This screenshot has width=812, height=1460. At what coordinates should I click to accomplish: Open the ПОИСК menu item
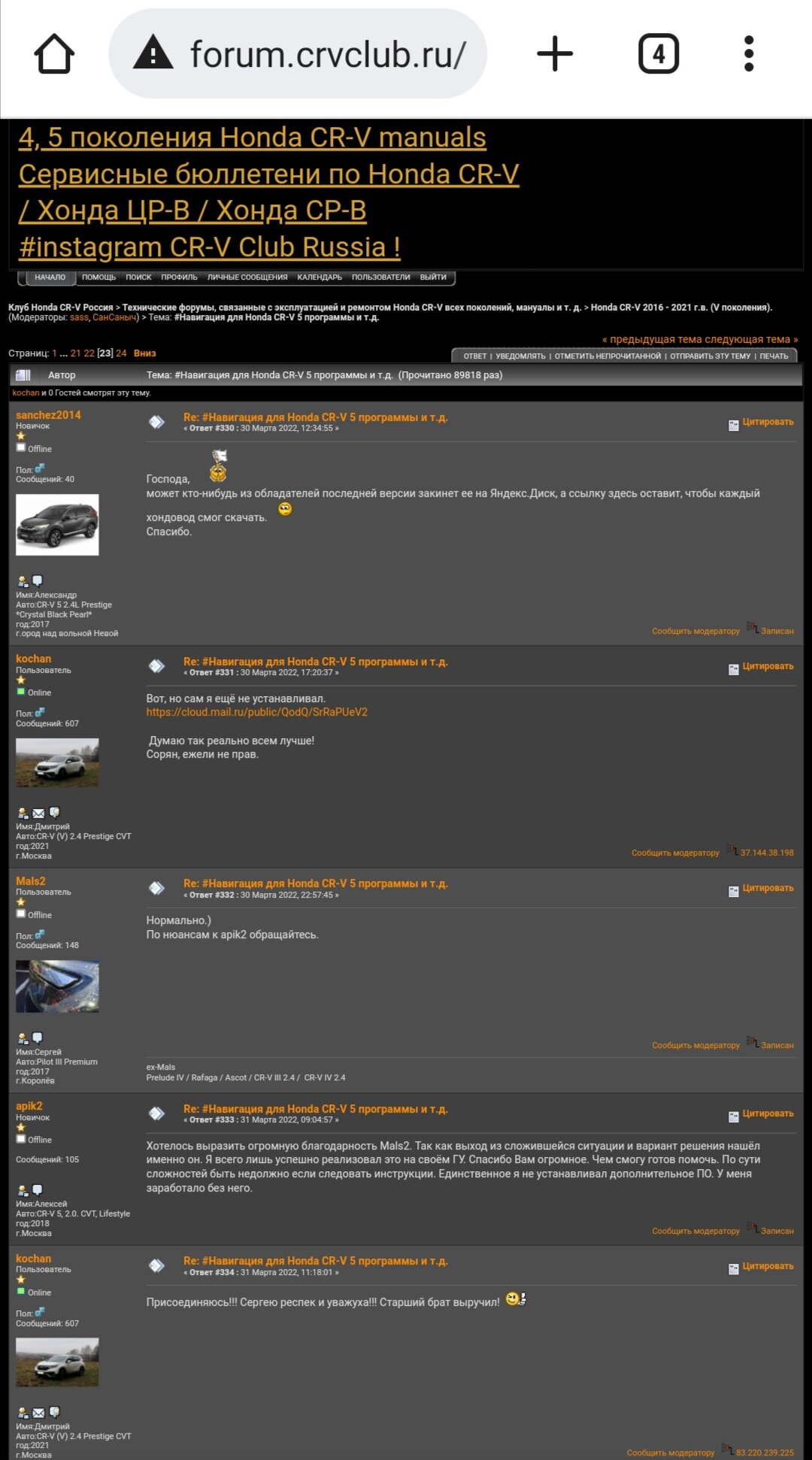point(138,277)
